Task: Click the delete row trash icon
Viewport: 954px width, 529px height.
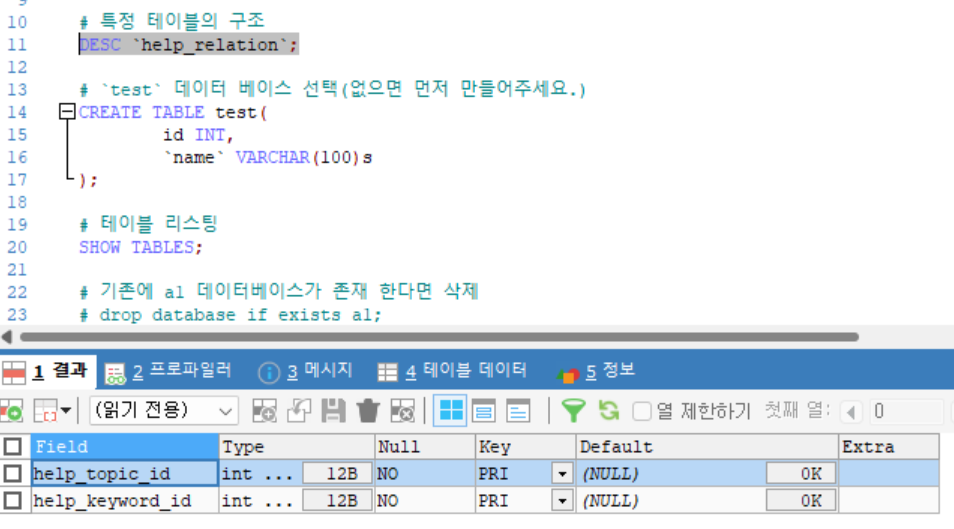Action: click(367, 411)
